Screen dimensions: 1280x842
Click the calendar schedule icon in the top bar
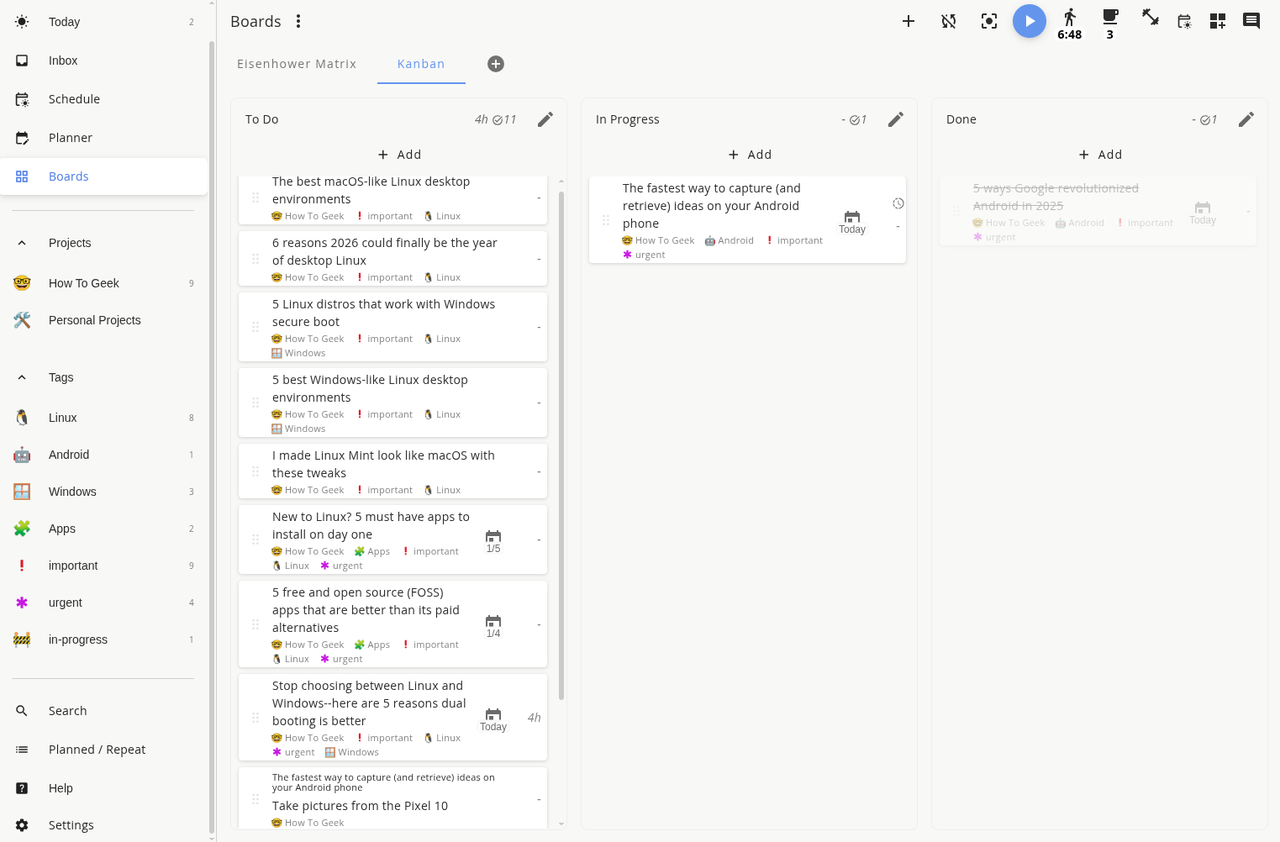coord(1184,20)
